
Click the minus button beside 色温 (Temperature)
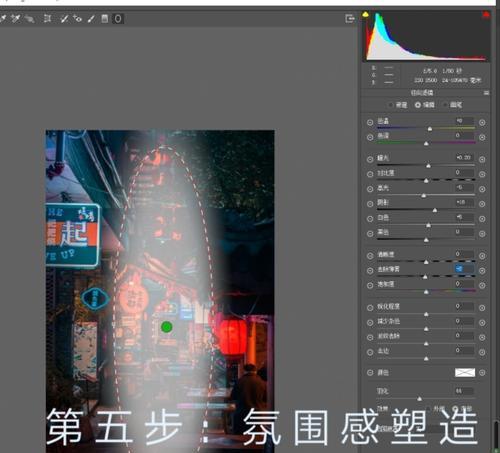(370, 123)
